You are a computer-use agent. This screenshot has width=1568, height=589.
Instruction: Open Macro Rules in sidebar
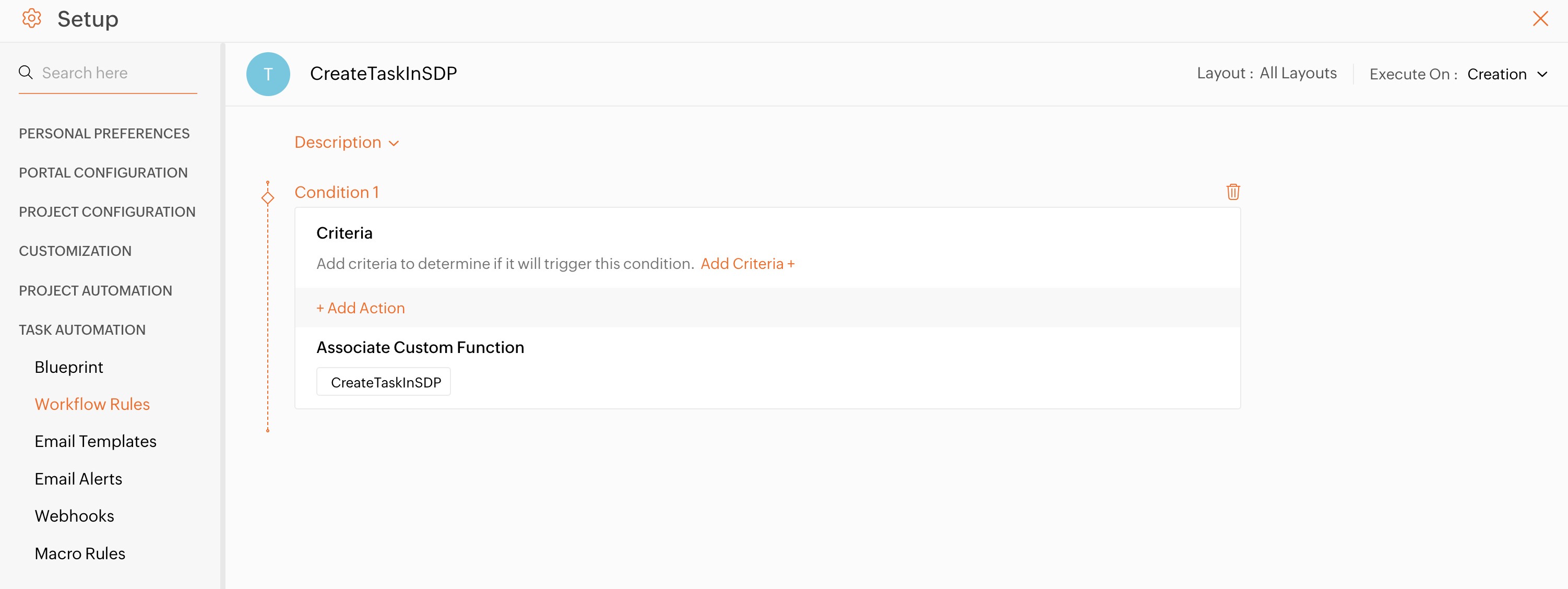point(80,553)
